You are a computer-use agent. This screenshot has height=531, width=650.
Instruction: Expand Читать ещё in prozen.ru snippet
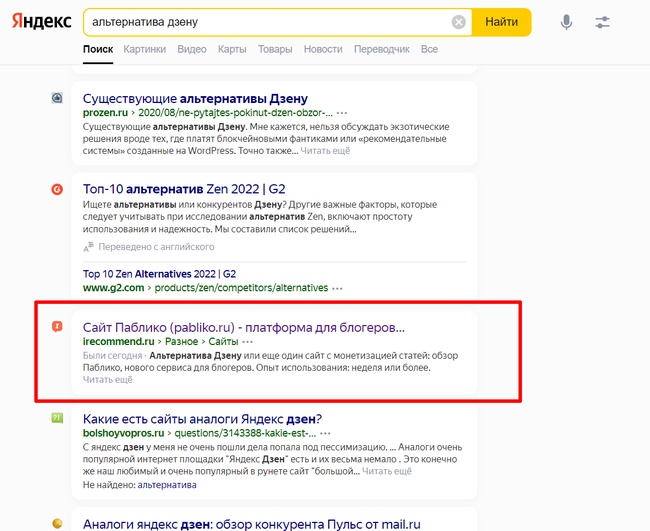[325, 151]
